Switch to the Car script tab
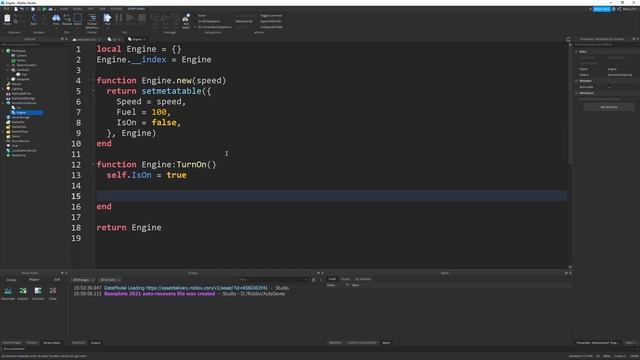Screen dimensions: 640x360 113,39
